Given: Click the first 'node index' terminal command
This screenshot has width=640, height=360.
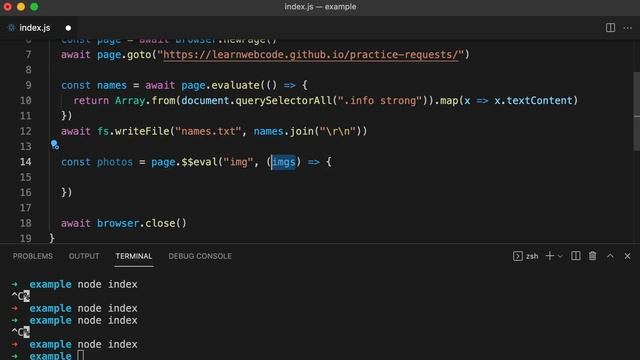Looking at the screenshot, I should click(108, 284).
